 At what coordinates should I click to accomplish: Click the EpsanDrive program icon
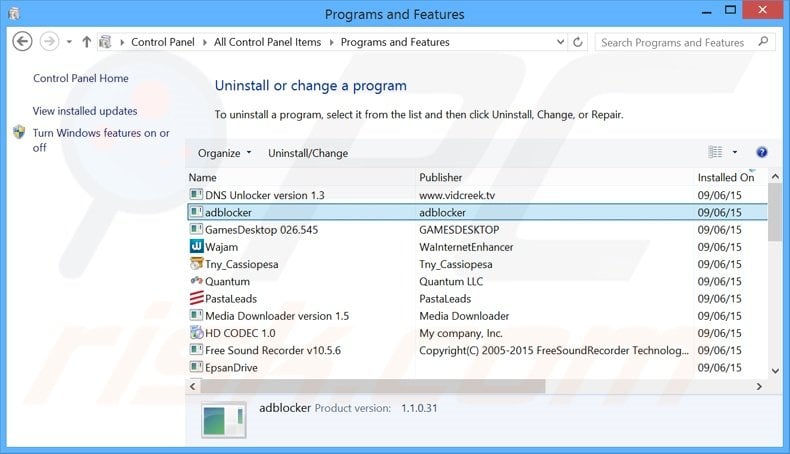(195, 367)
